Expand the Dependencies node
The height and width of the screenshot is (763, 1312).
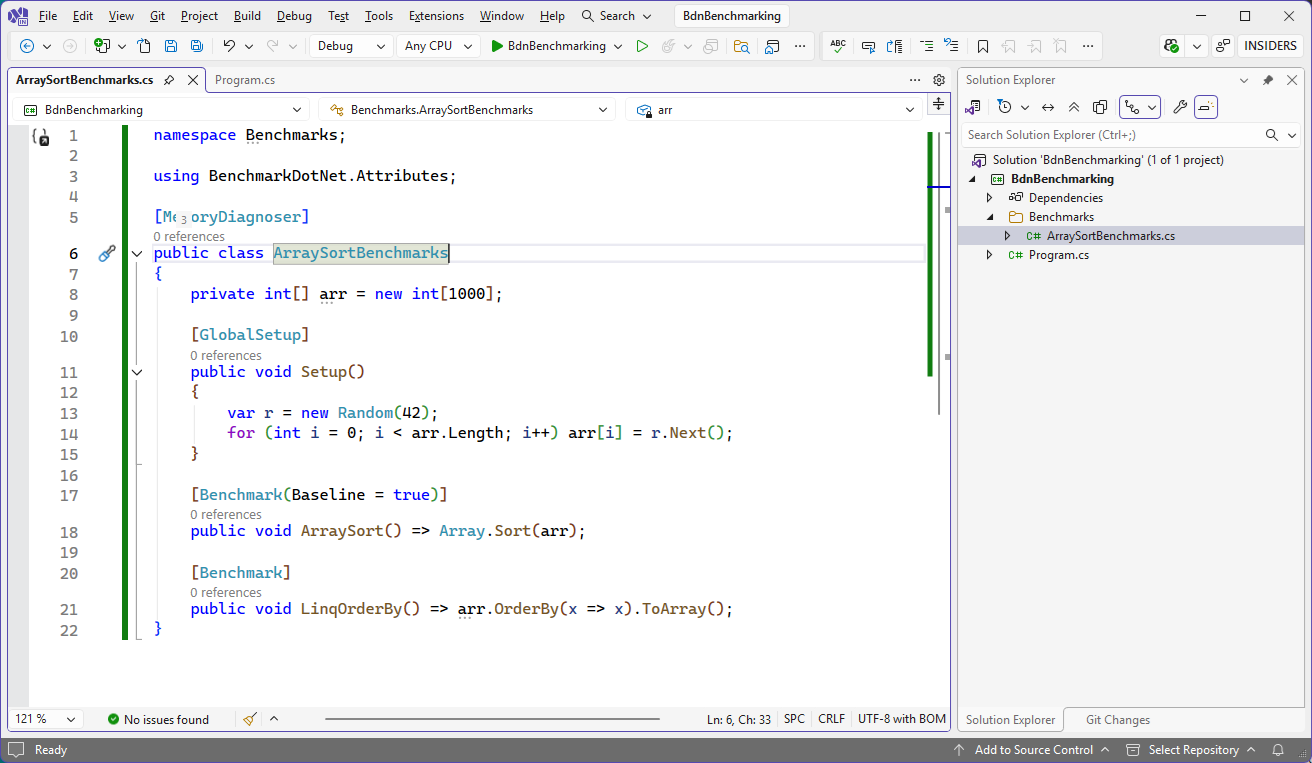[988, 197]
